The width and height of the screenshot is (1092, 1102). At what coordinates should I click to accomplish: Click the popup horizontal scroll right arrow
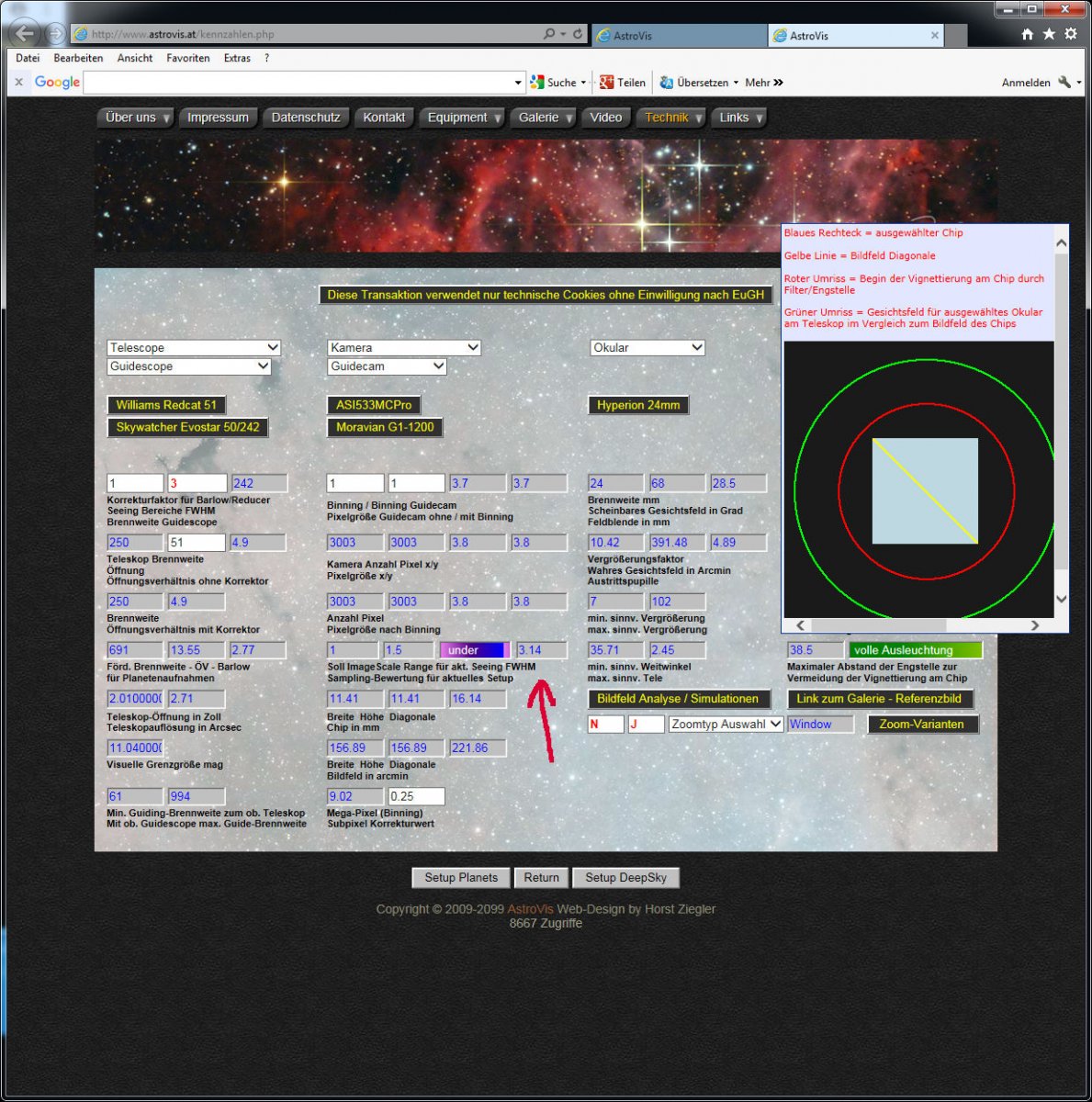point(1035,624)
